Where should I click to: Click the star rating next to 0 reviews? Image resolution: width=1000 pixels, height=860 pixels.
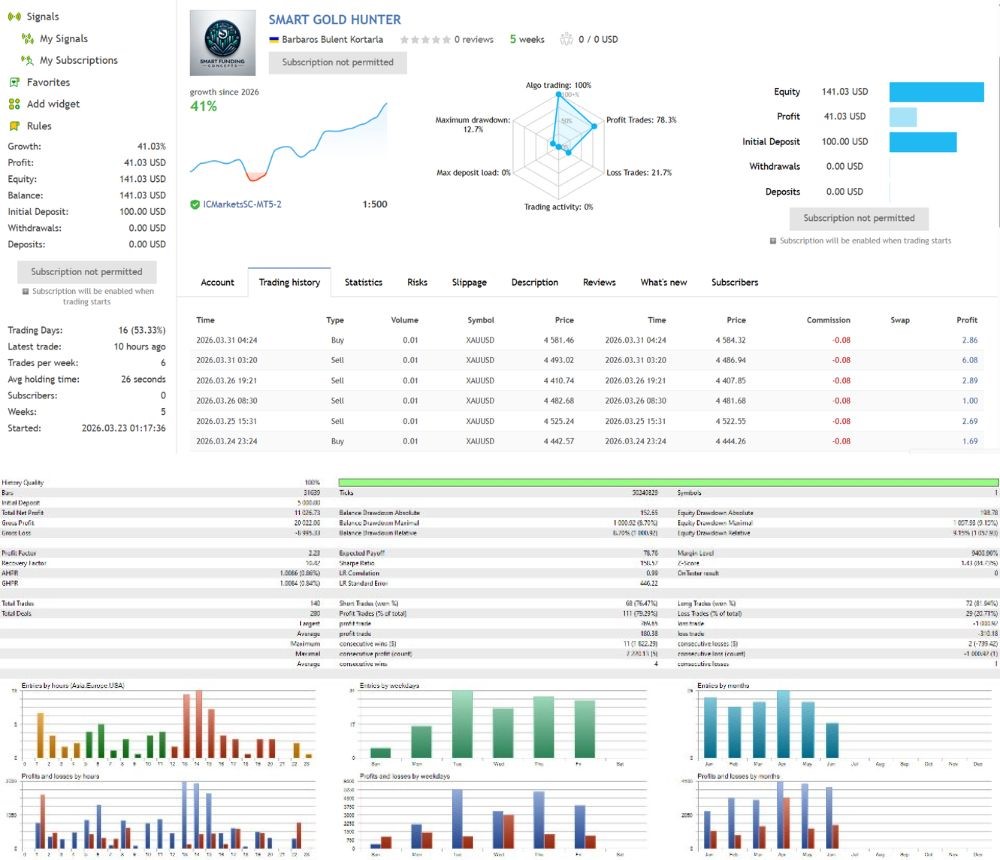[x=425, y=40]
